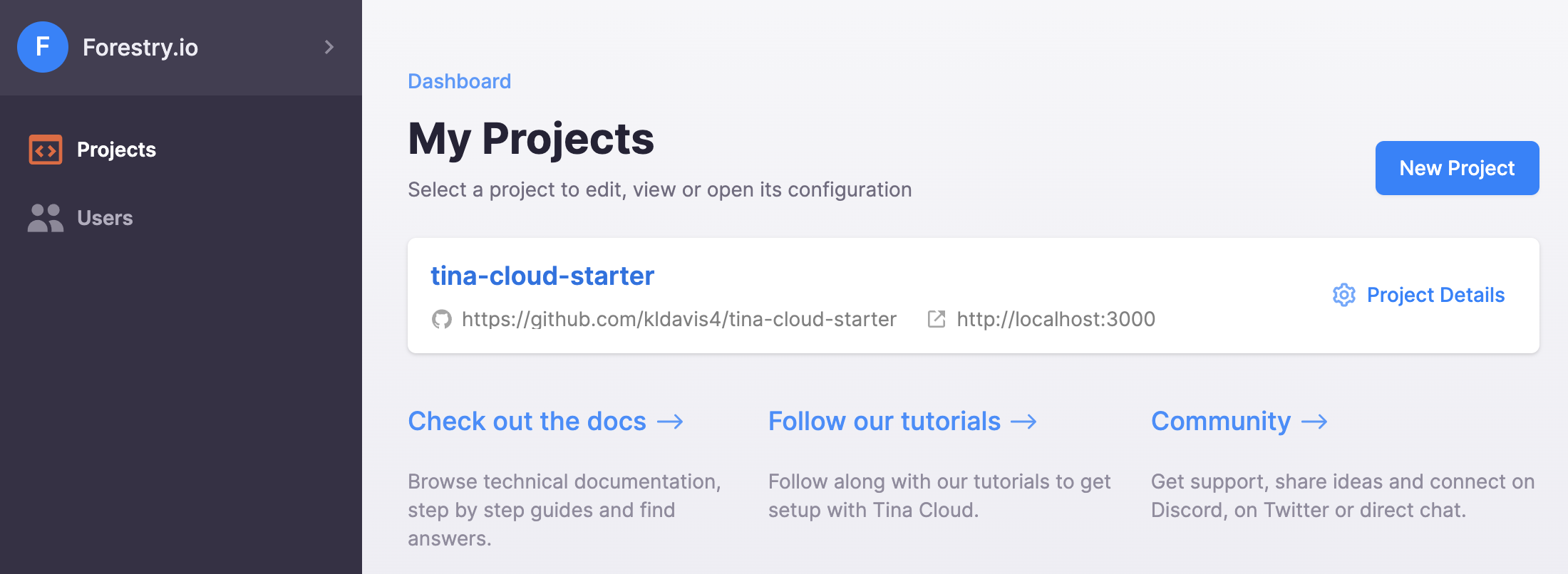Open the Forestry.io avatar icon
The image size is (1568, 574).
click(x=43, y=47)
